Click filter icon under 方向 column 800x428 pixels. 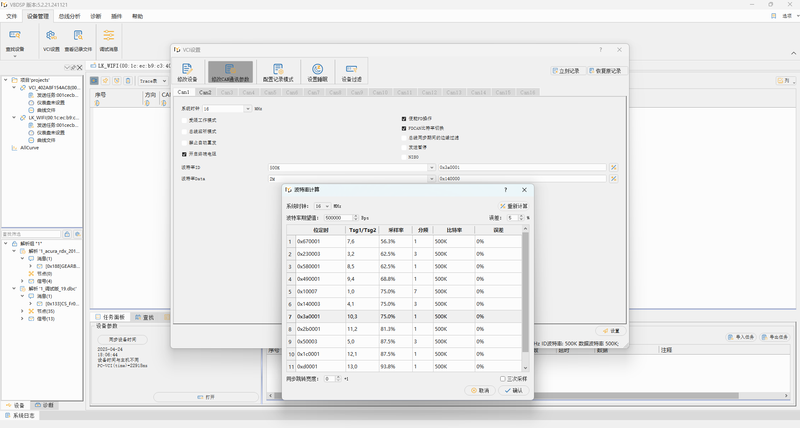click(x=147, y=103)
